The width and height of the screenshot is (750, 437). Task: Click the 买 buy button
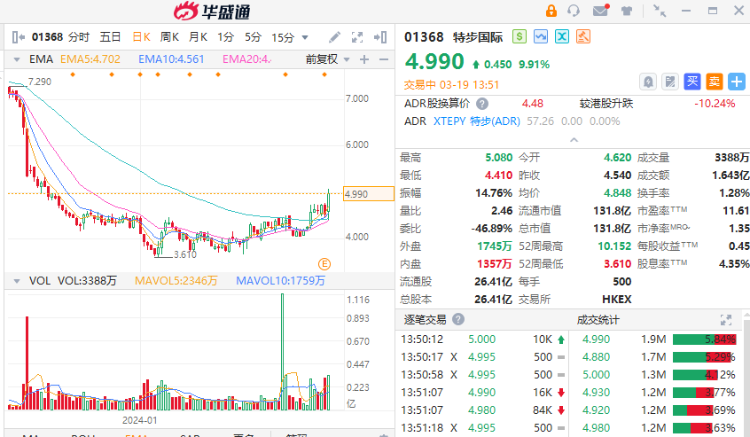pyautogui.click(x=692, y=82)
